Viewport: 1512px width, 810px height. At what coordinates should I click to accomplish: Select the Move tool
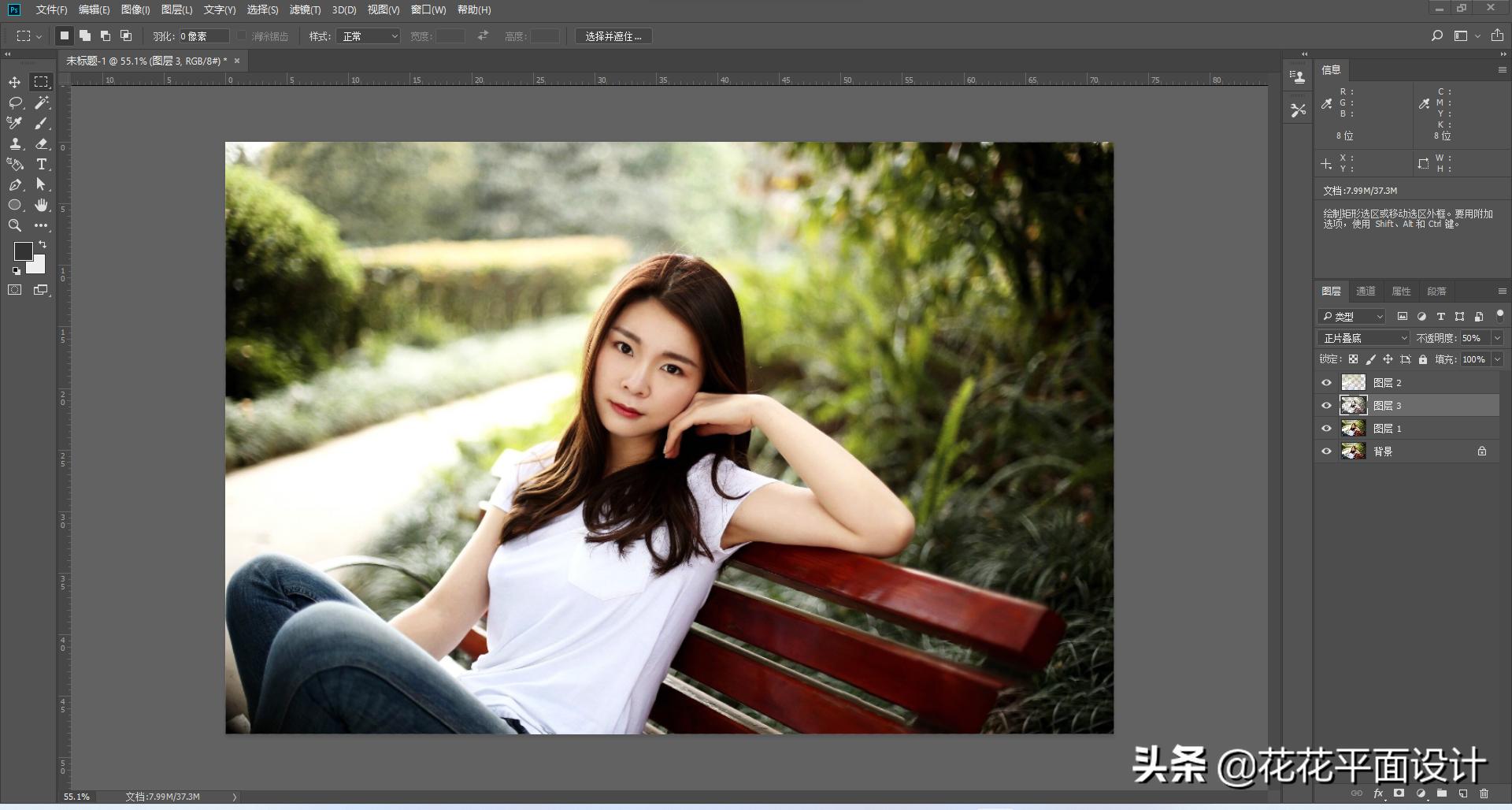[x=15, y=83]
